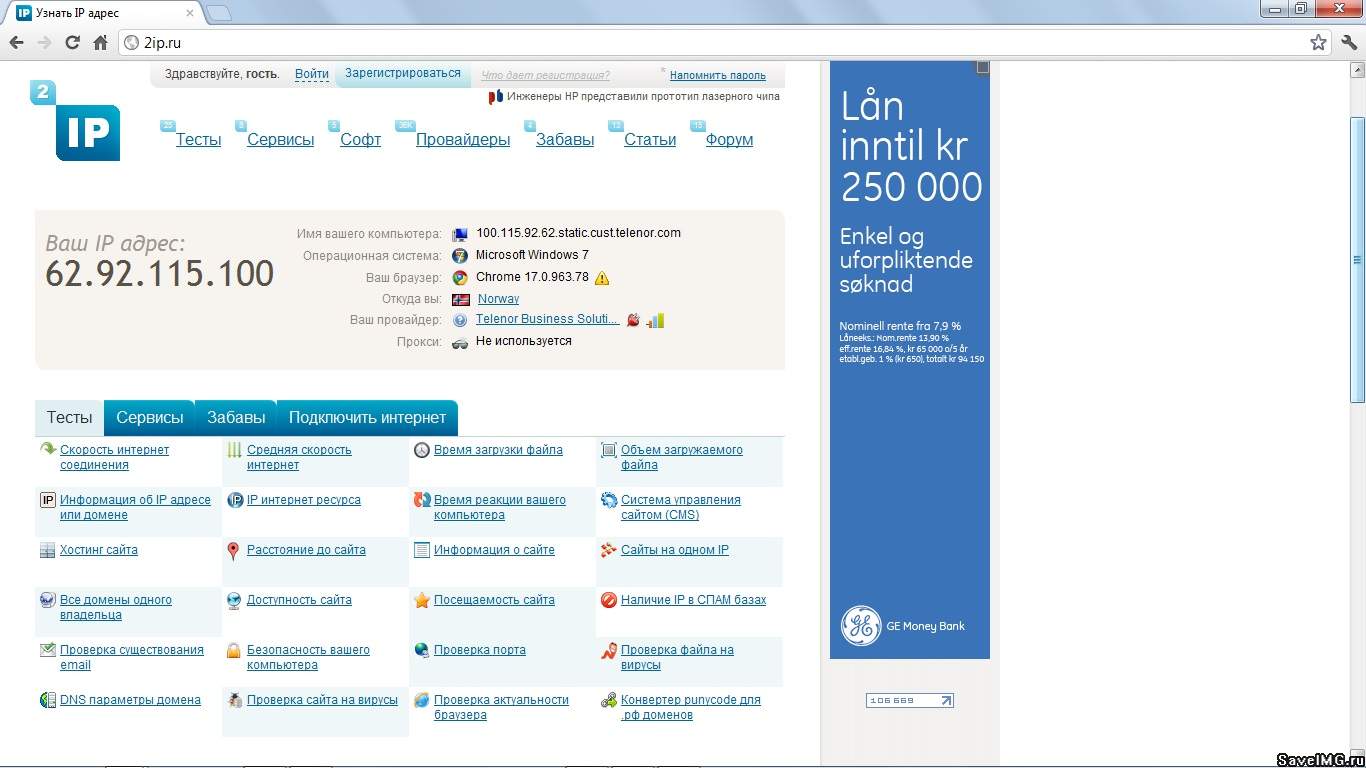The width and height of the screenshot is (1366, 768).
Task: Click the punycode converter icon
Action: pyautogui.click(x=609, y=701)
